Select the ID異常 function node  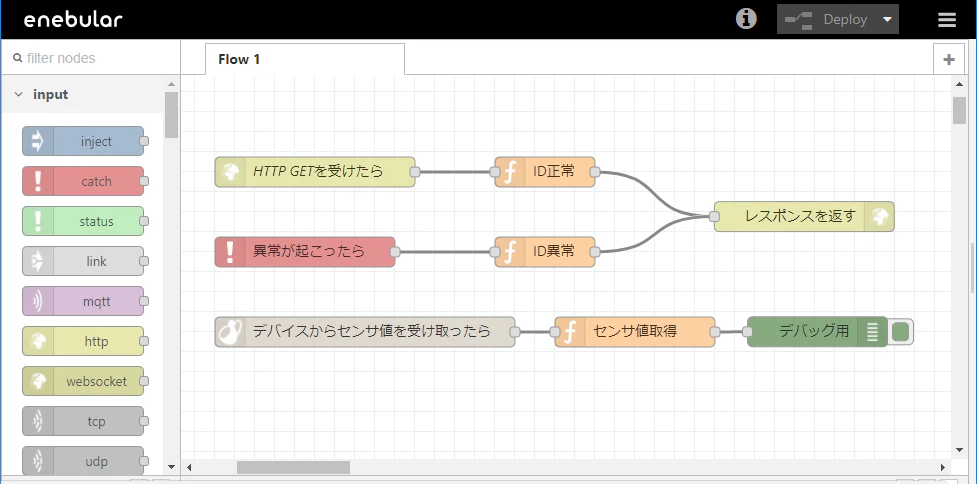(545, 252)
